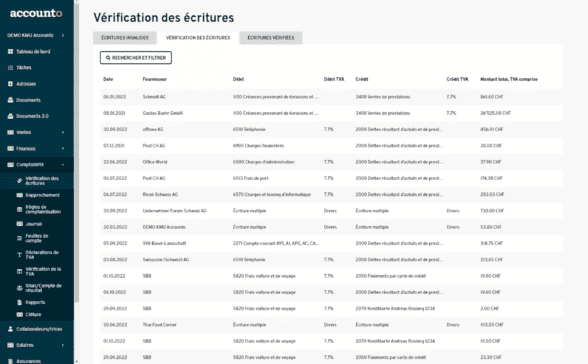Expand the Finances menu chevron

(63, 148)
